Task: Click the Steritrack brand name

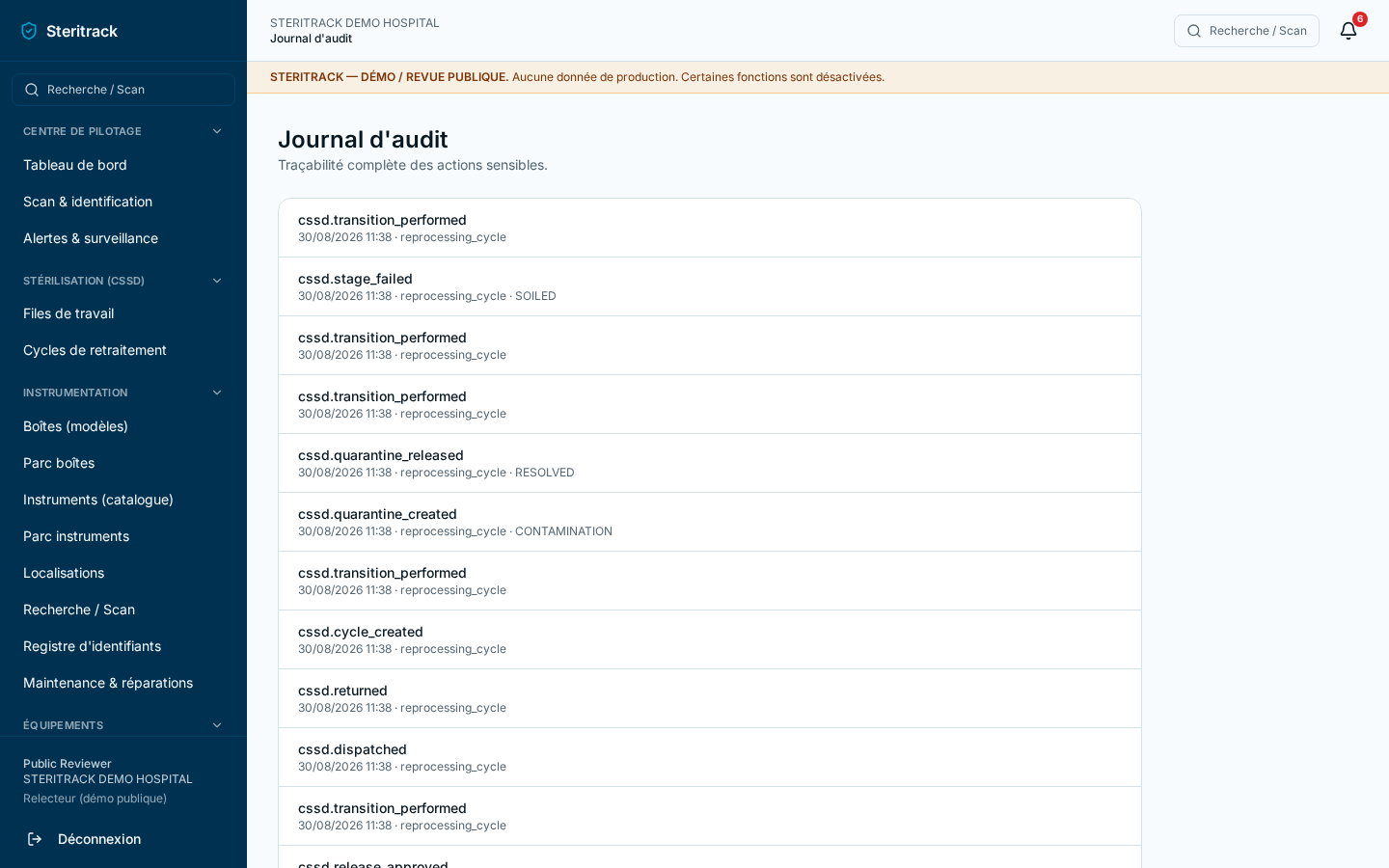Action: (x=82, y=31)
